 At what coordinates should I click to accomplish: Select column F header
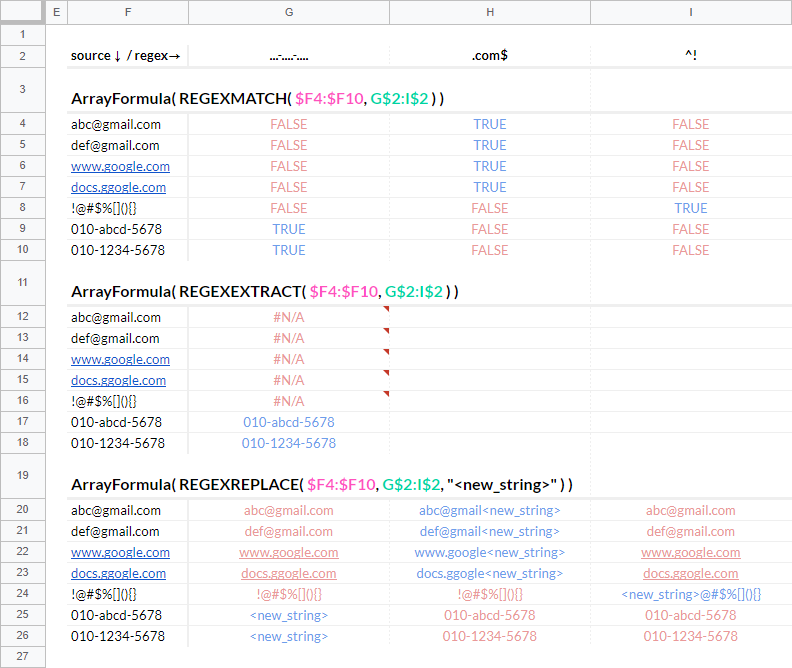(x=128, y=12)
